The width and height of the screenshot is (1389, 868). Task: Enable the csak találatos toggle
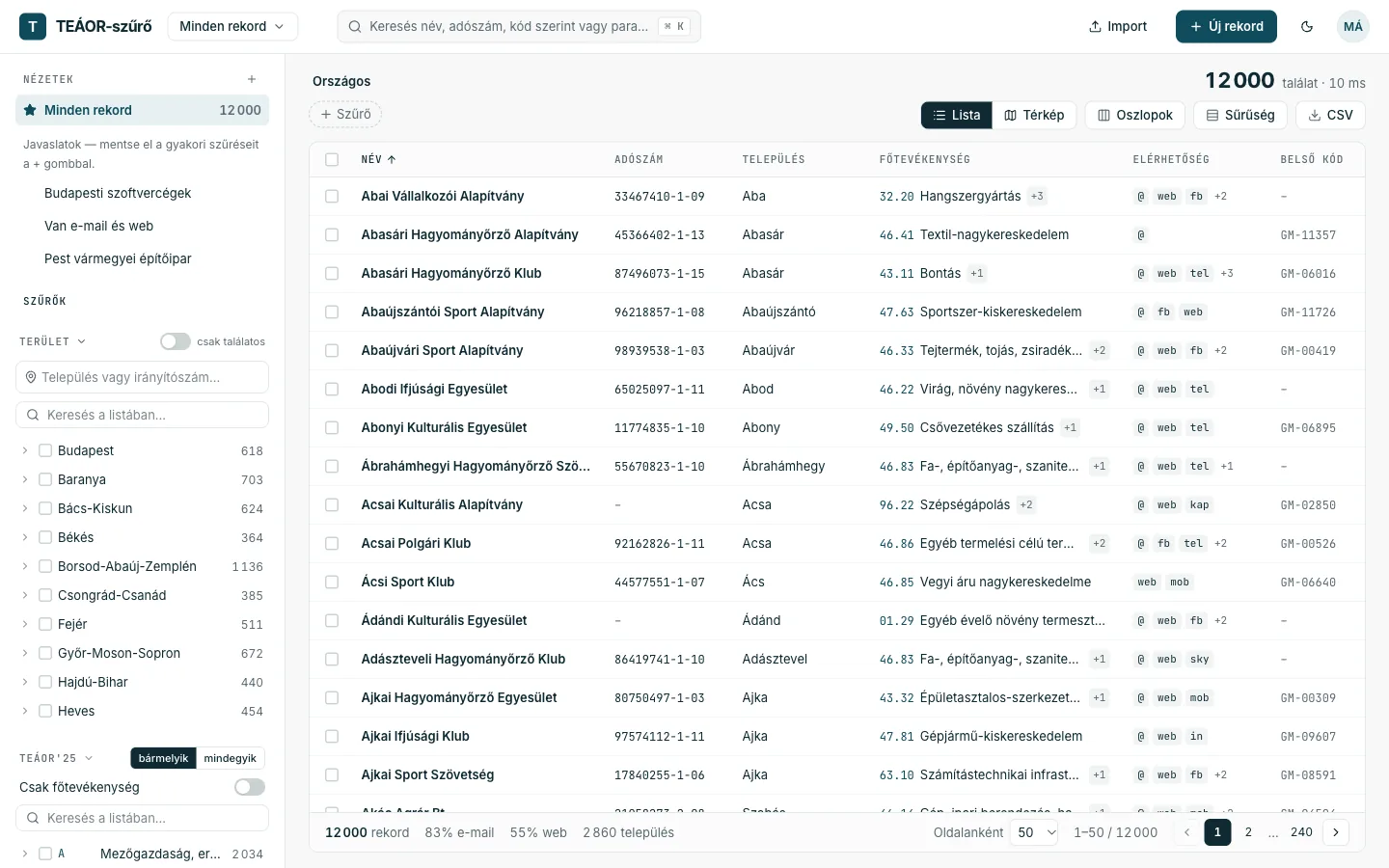(x=176, y=341)
